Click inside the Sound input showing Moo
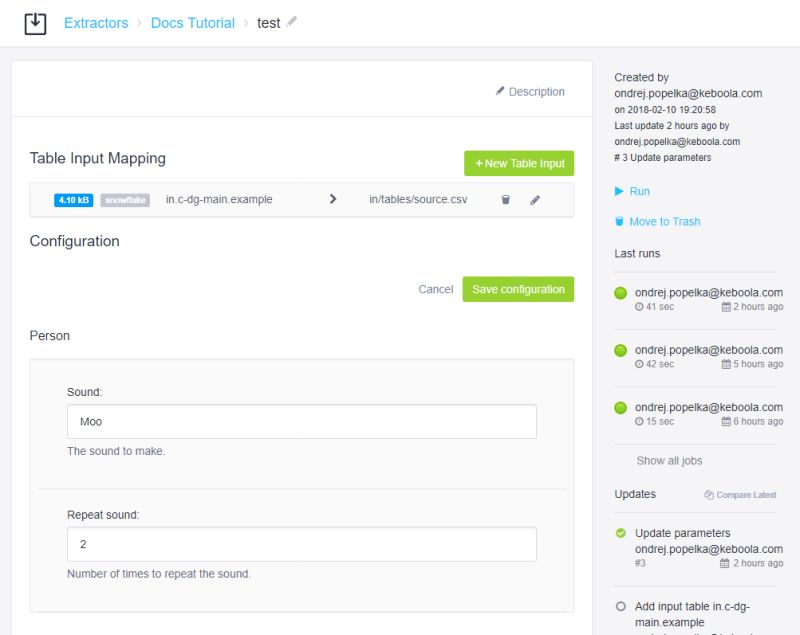The image size is (800, 635). pyautogui.click(x=300, y=422)
